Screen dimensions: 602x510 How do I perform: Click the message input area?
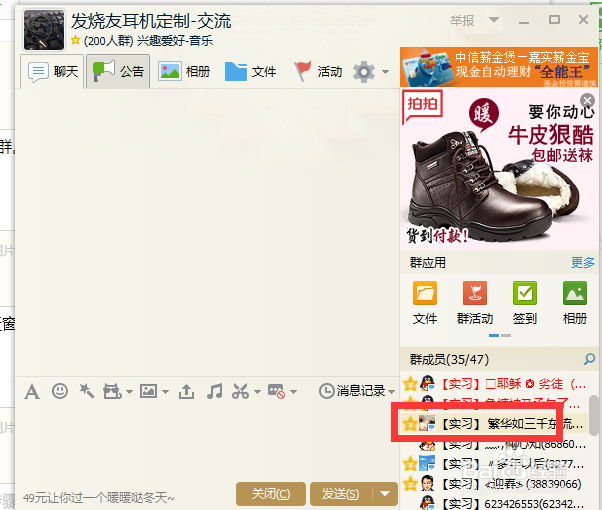click(x=207, y=442)
